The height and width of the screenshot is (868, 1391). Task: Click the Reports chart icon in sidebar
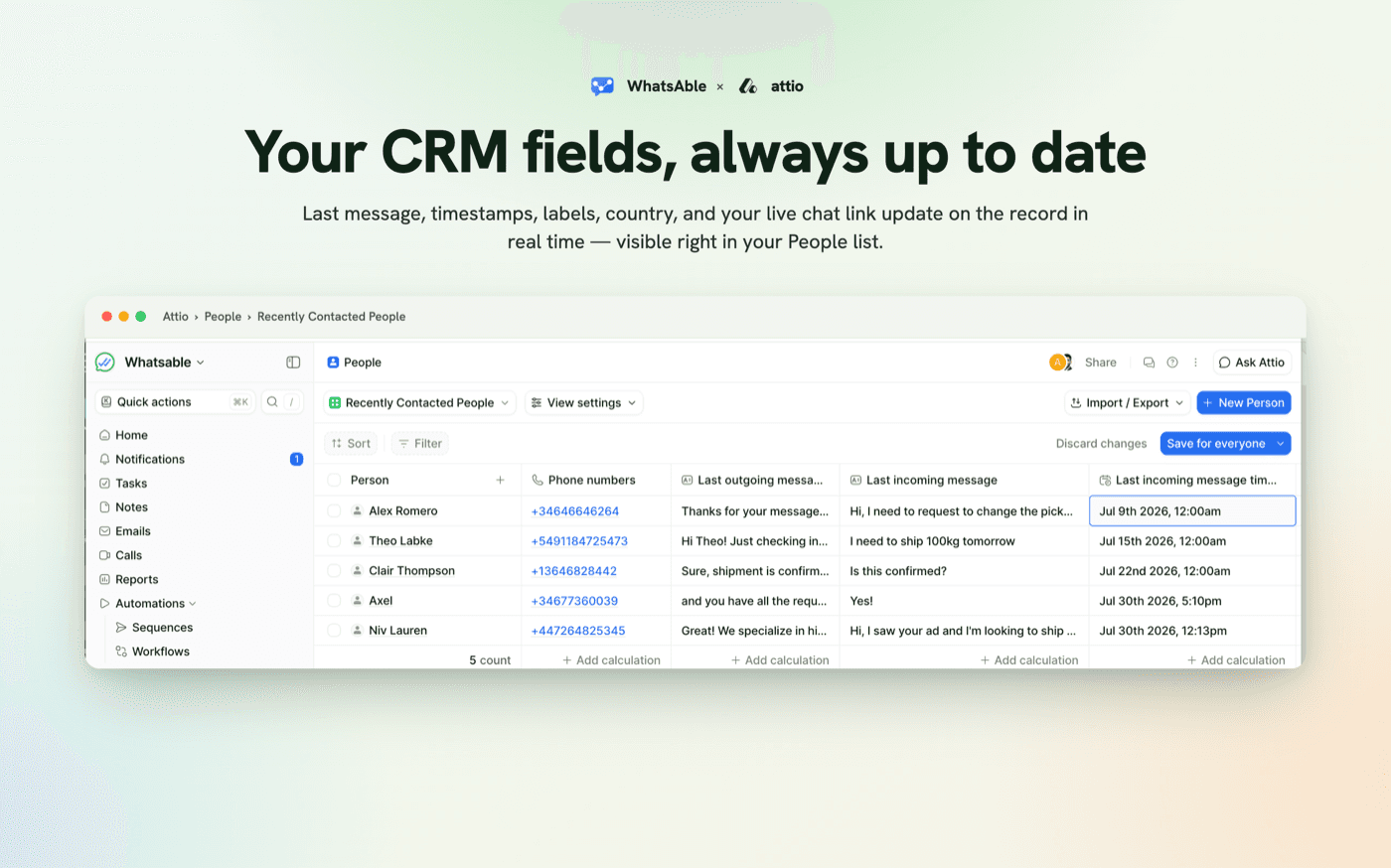point(104,579)
